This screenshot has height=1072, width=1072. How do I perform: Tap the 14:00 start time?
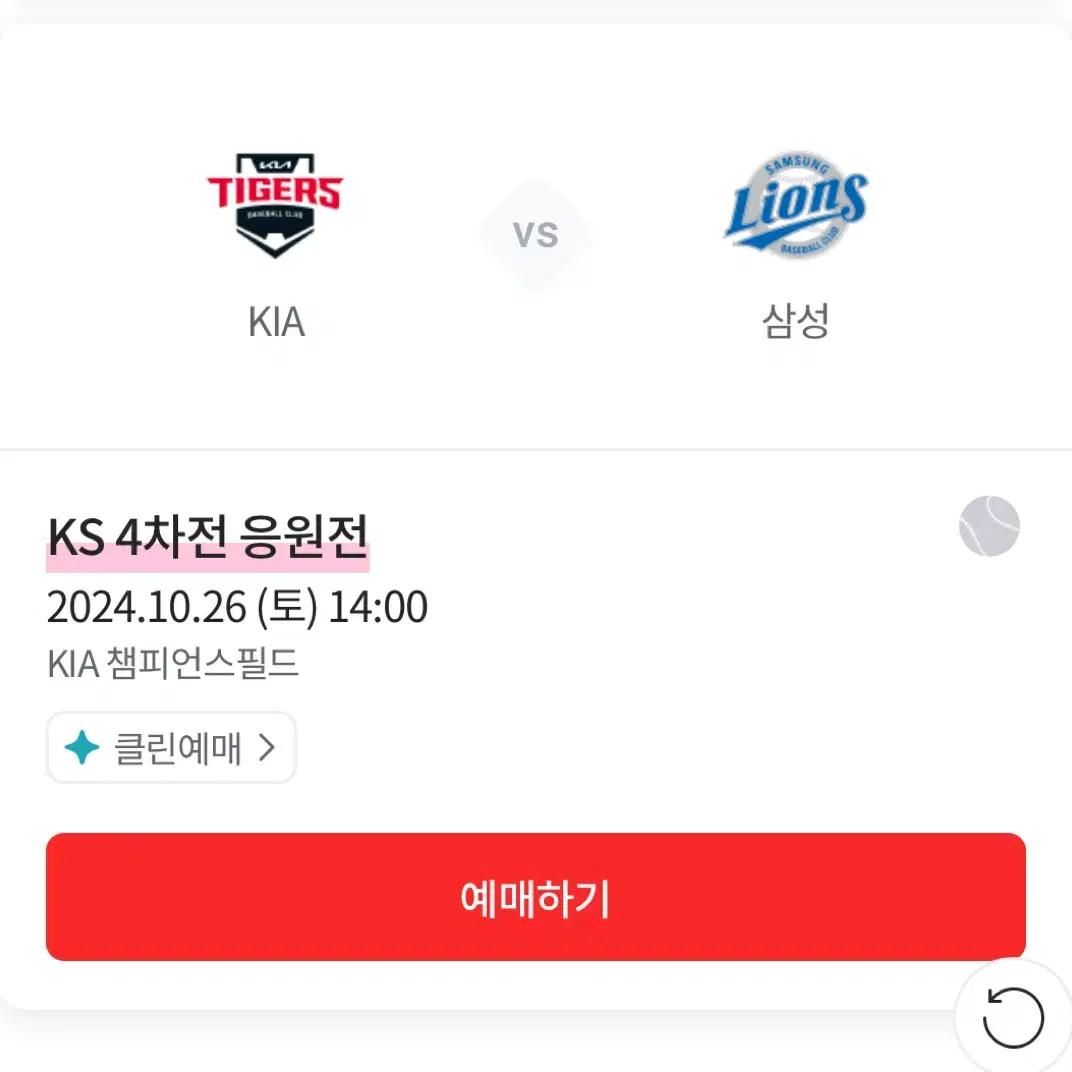[x=378, y=607]
